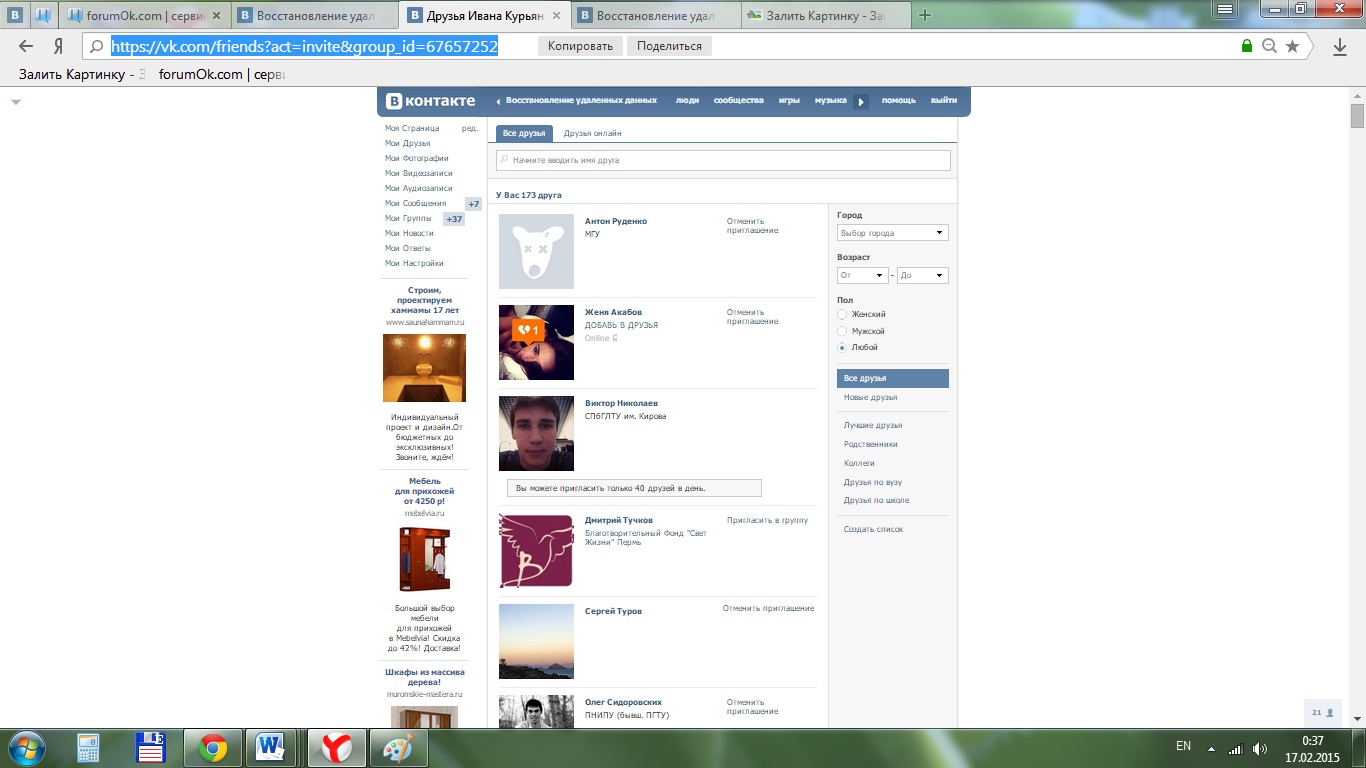The height and width of the screenshot is (768, 1366).
Task: Switch to 'Друзья онлайн' tab
Action: pos(592,133)
